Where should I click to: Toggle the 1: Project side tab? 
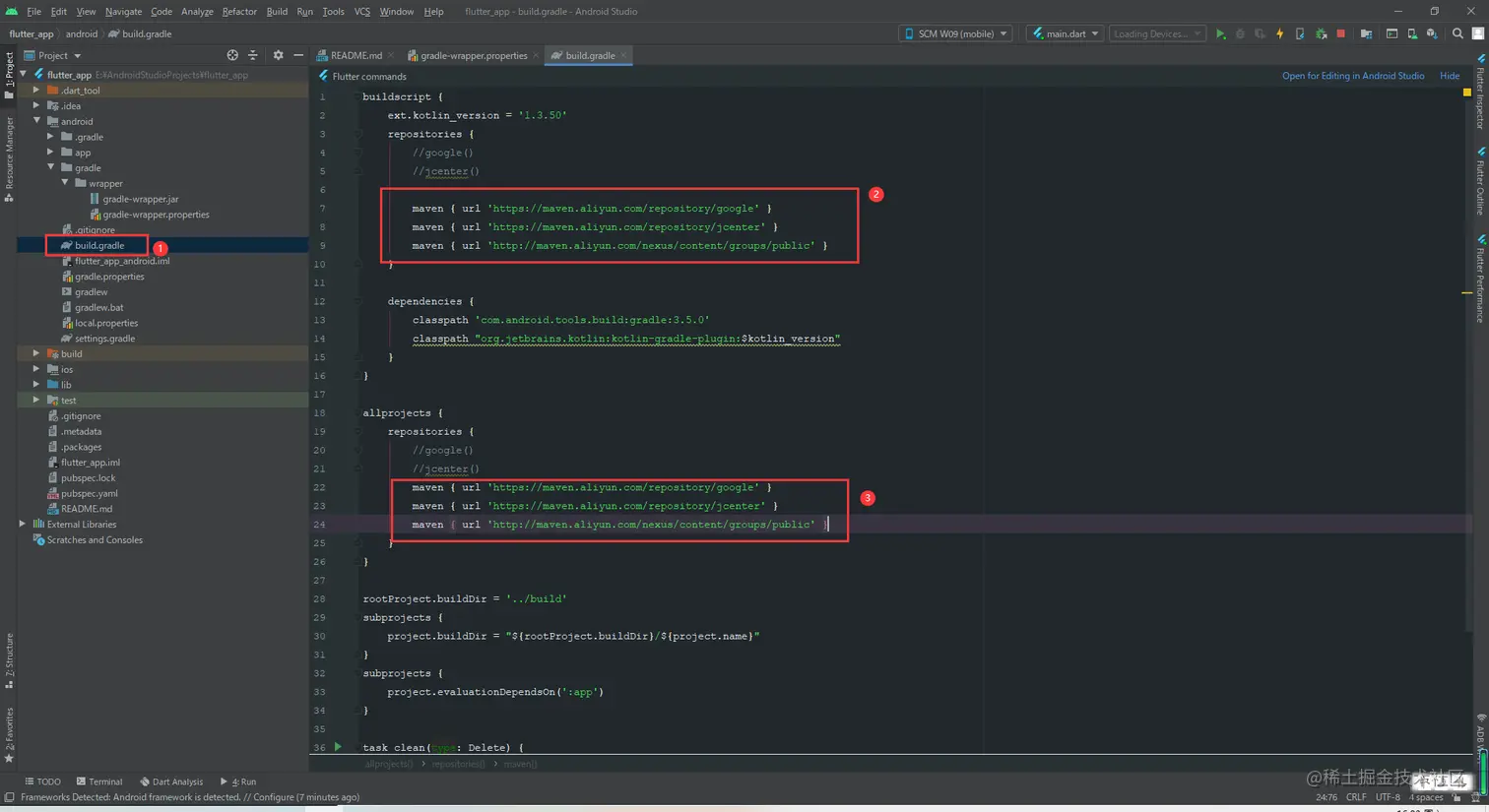(x=9, y=74)
